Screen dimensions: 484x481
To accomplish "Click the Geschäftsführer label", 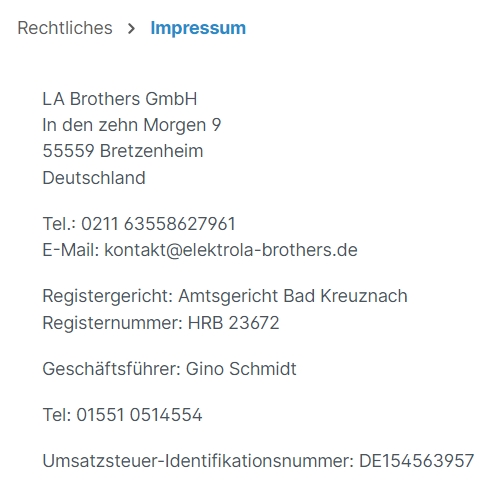I will 111,369.
